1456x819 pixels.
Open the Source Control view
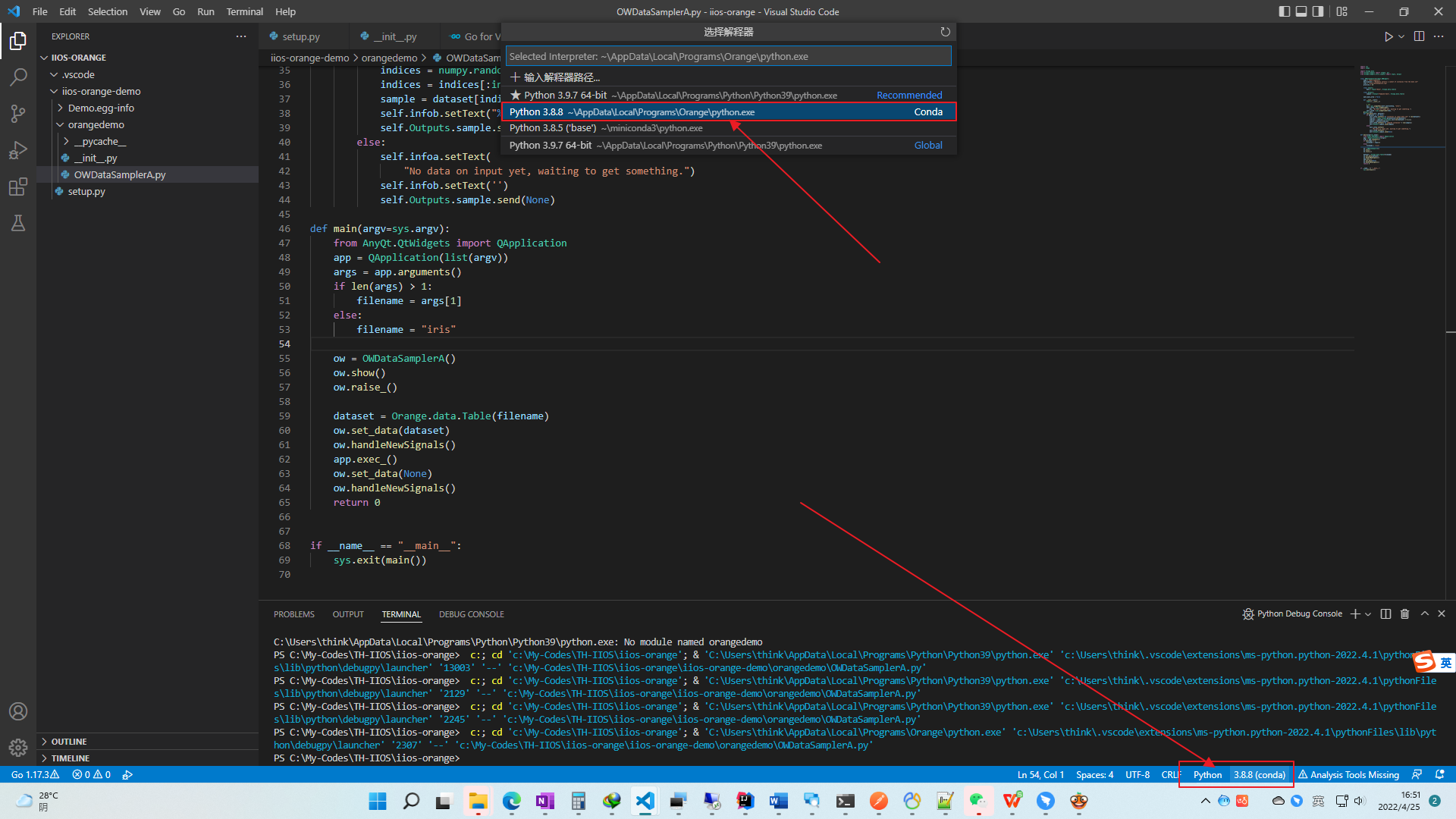coord(18,113)
